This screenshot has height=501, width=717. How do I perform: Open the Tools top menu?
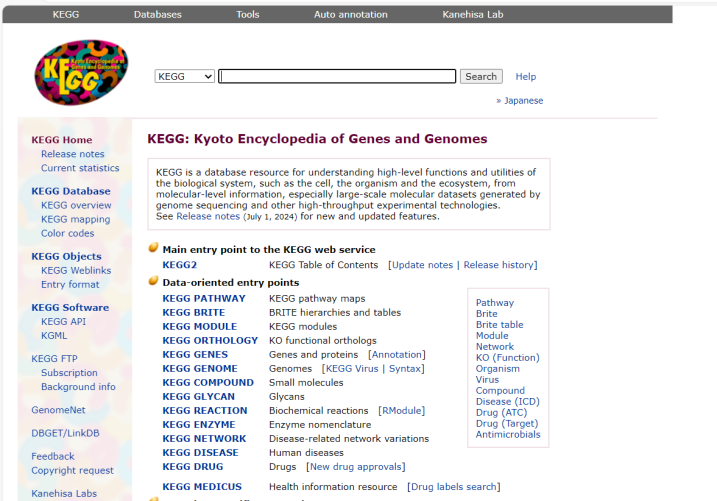tap(247, 15)
